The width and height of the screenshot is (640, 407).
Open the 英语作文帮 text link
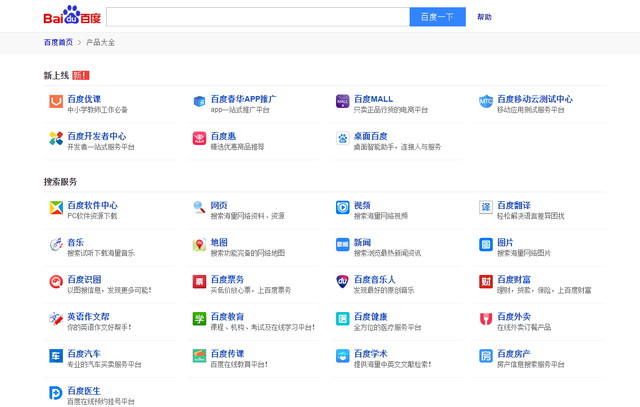pyautogui.click(x=89, y=316)
